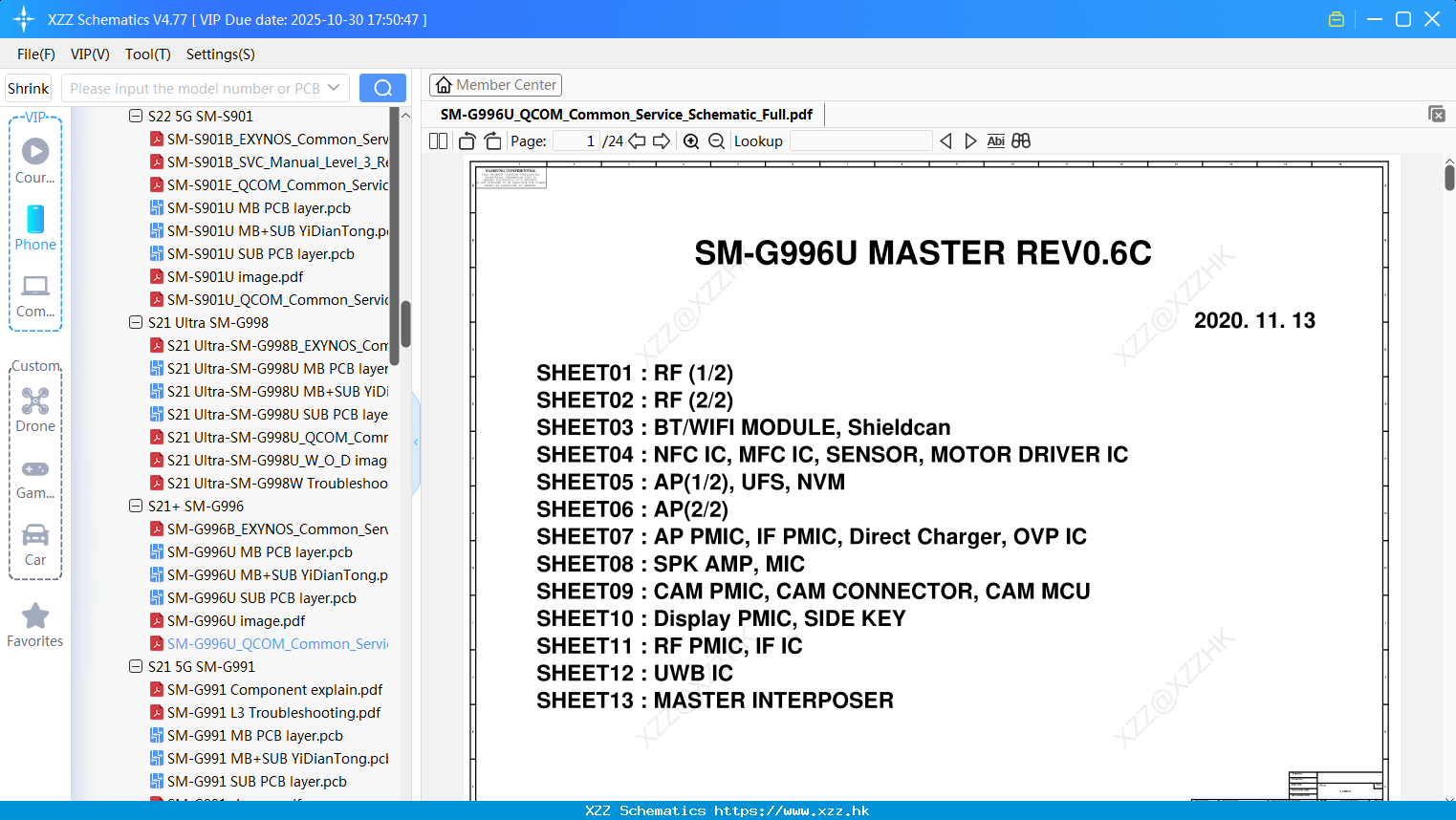Screen dimensions: 1456x820
Task: Open the Tool(T) menu
Action: pyautogui.click(x=148, y=54)
